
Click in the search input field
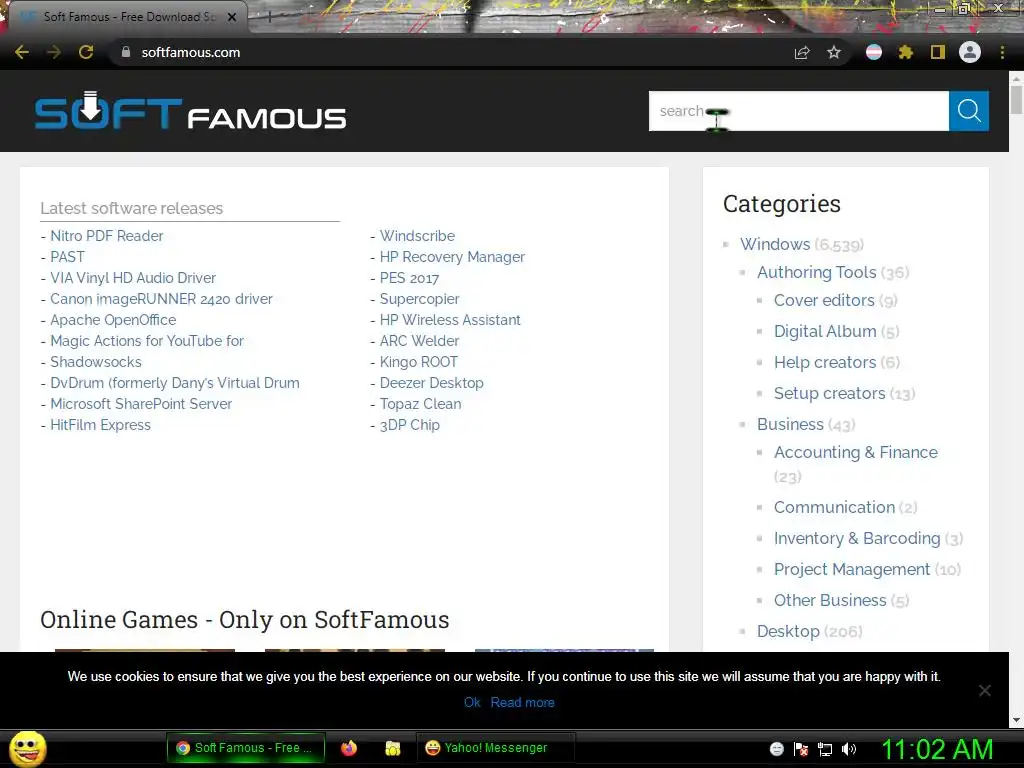point(799,111)
